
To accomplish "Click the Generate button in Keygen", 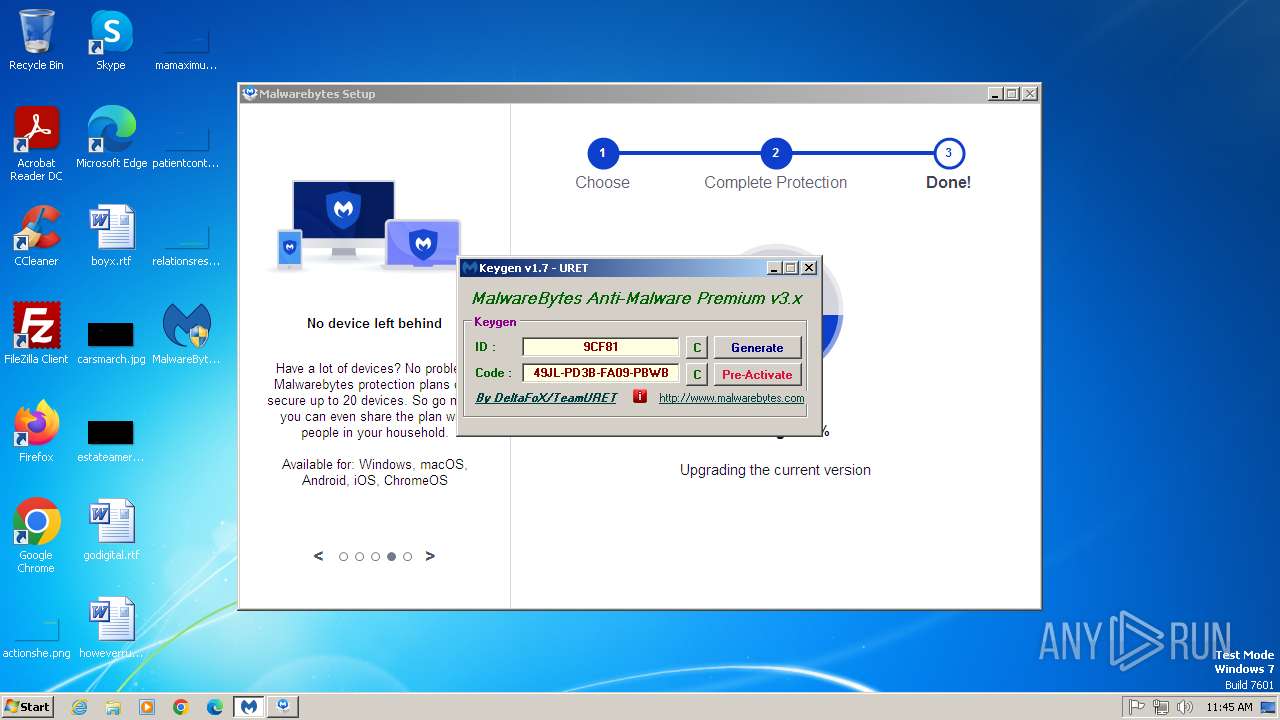I will pyautogui.click(x=757, y=347).
